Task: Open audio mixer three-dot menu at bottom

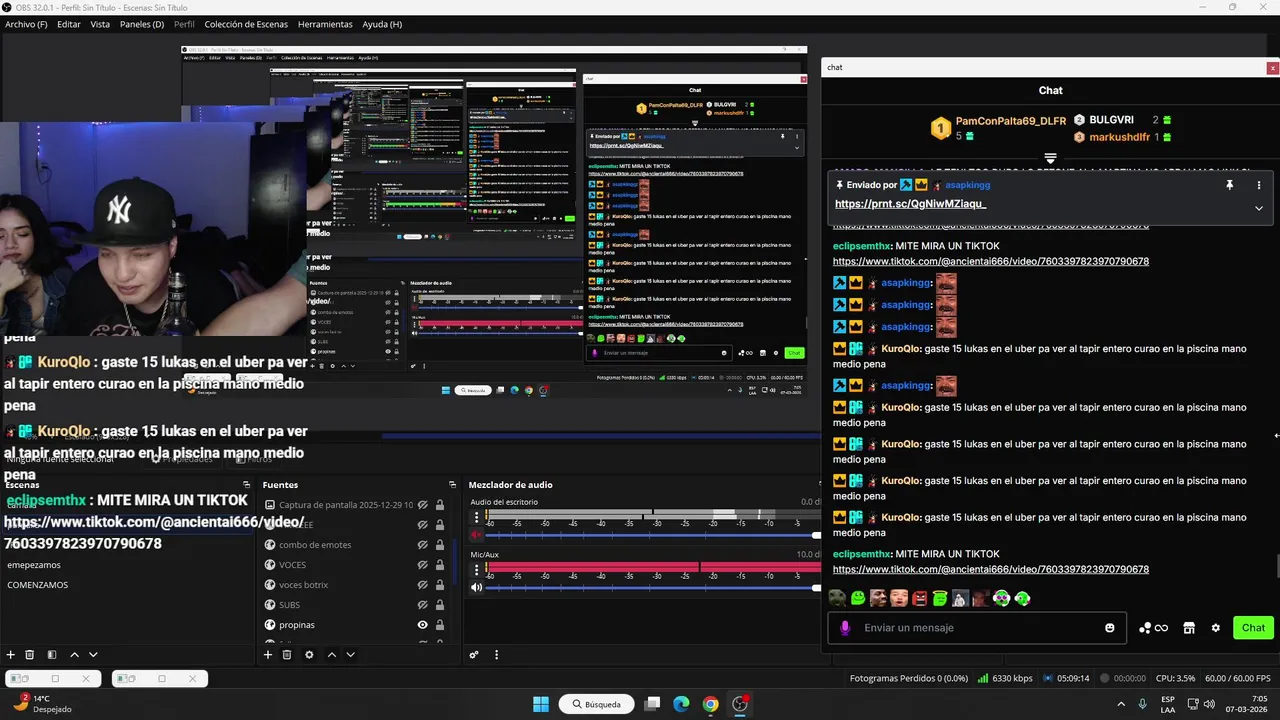Action: [496, 654]
